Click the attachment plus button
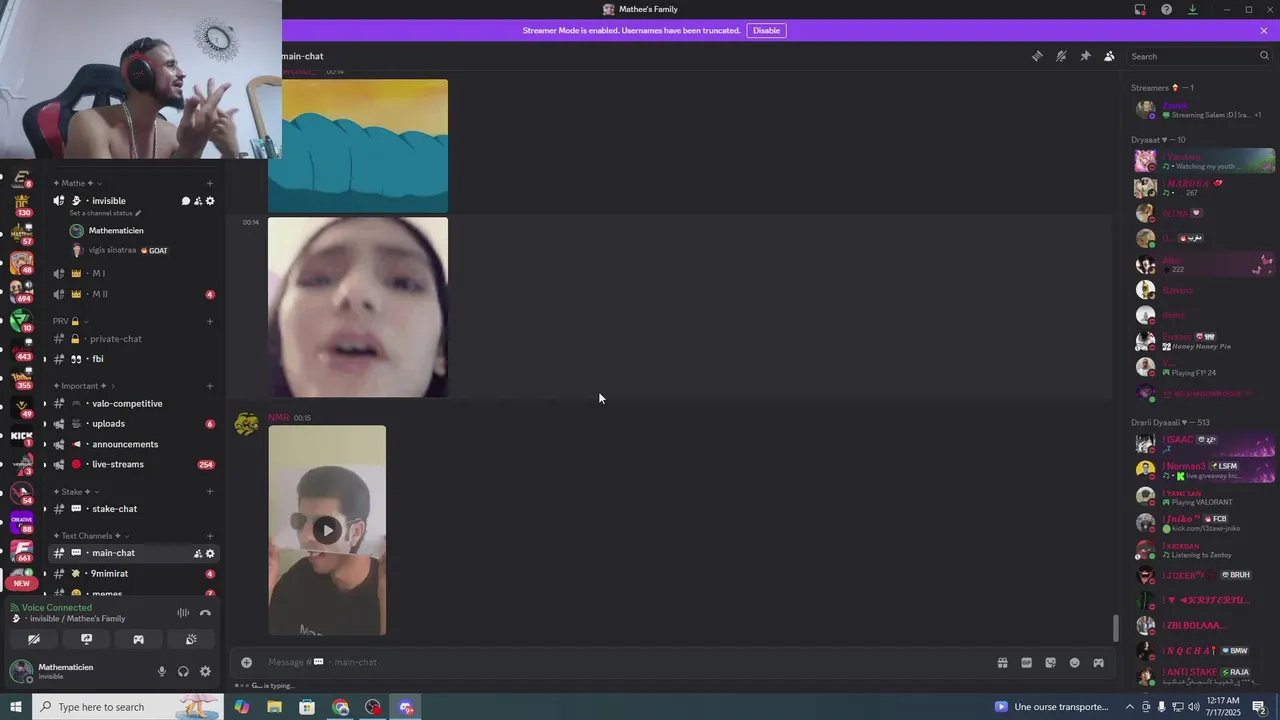 (x=246, y=662)
